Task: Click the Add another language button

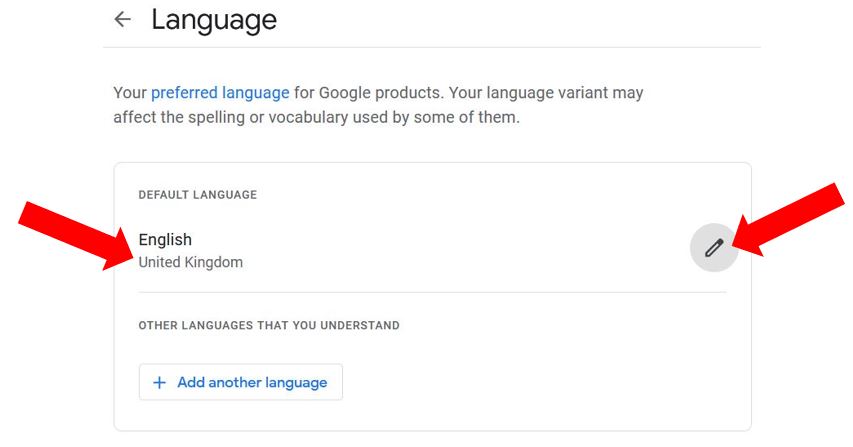Action: [240, 382]
